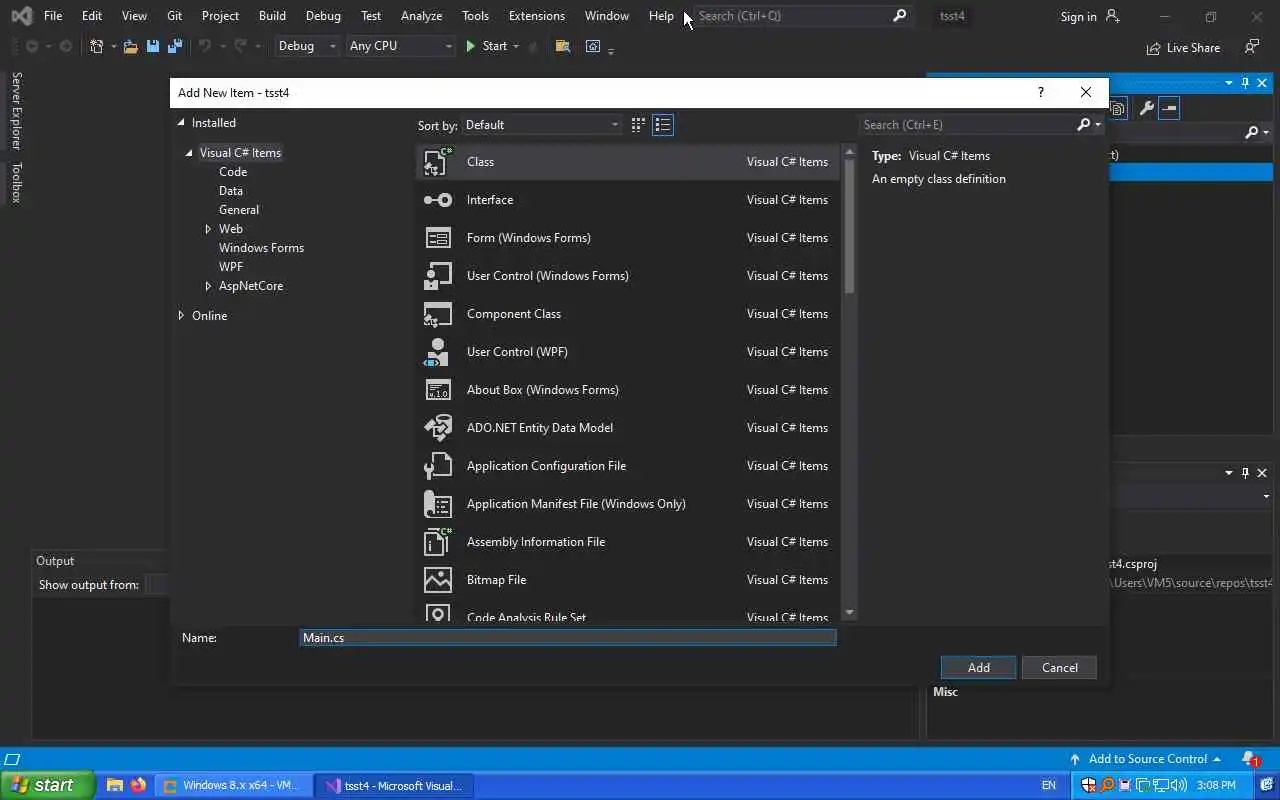Open the Analyze menu
This screenshot has width=1280, height=800.
coord(421,16)
